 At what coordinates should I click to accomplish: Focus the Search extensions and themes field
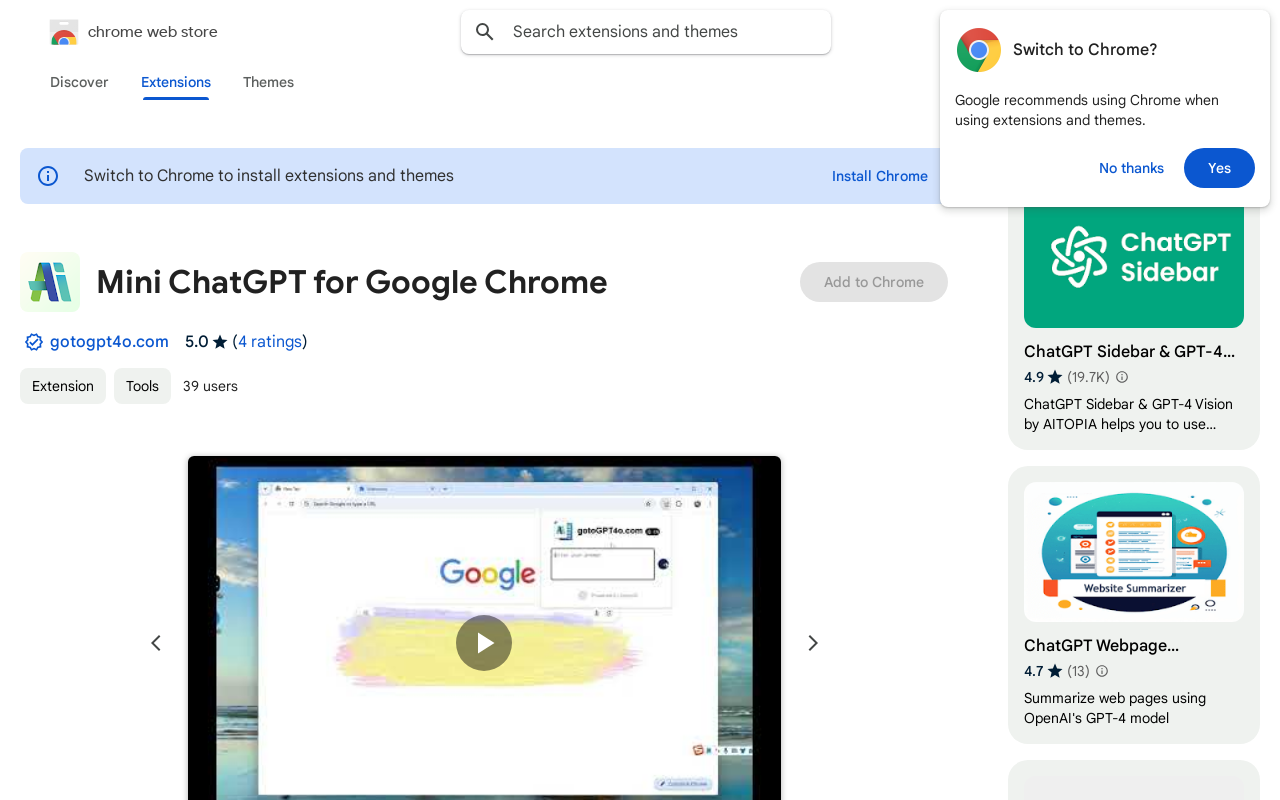(660, 32)
